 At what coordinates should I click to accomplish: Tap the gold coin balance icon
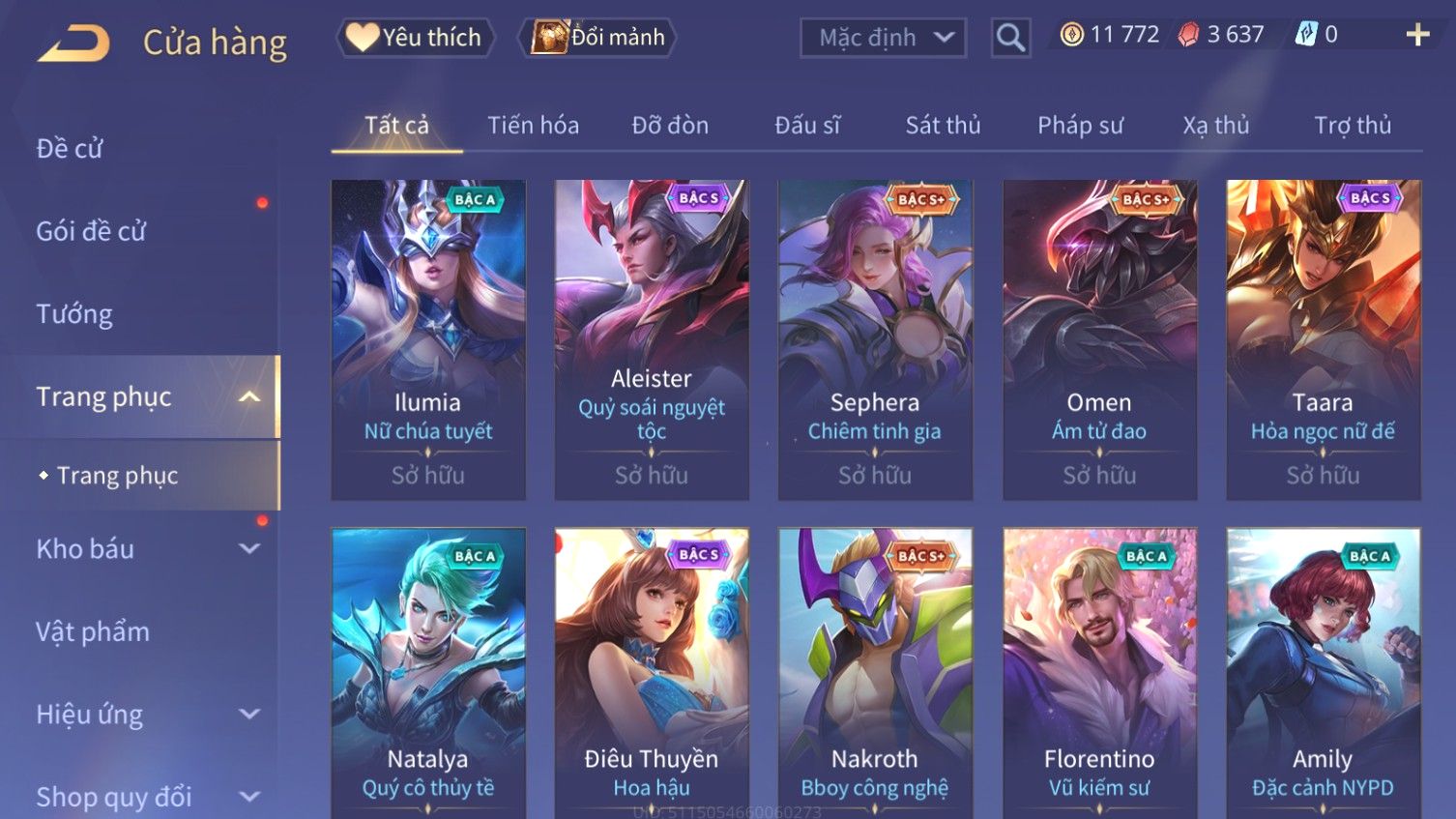click(x=1071, y=35)
